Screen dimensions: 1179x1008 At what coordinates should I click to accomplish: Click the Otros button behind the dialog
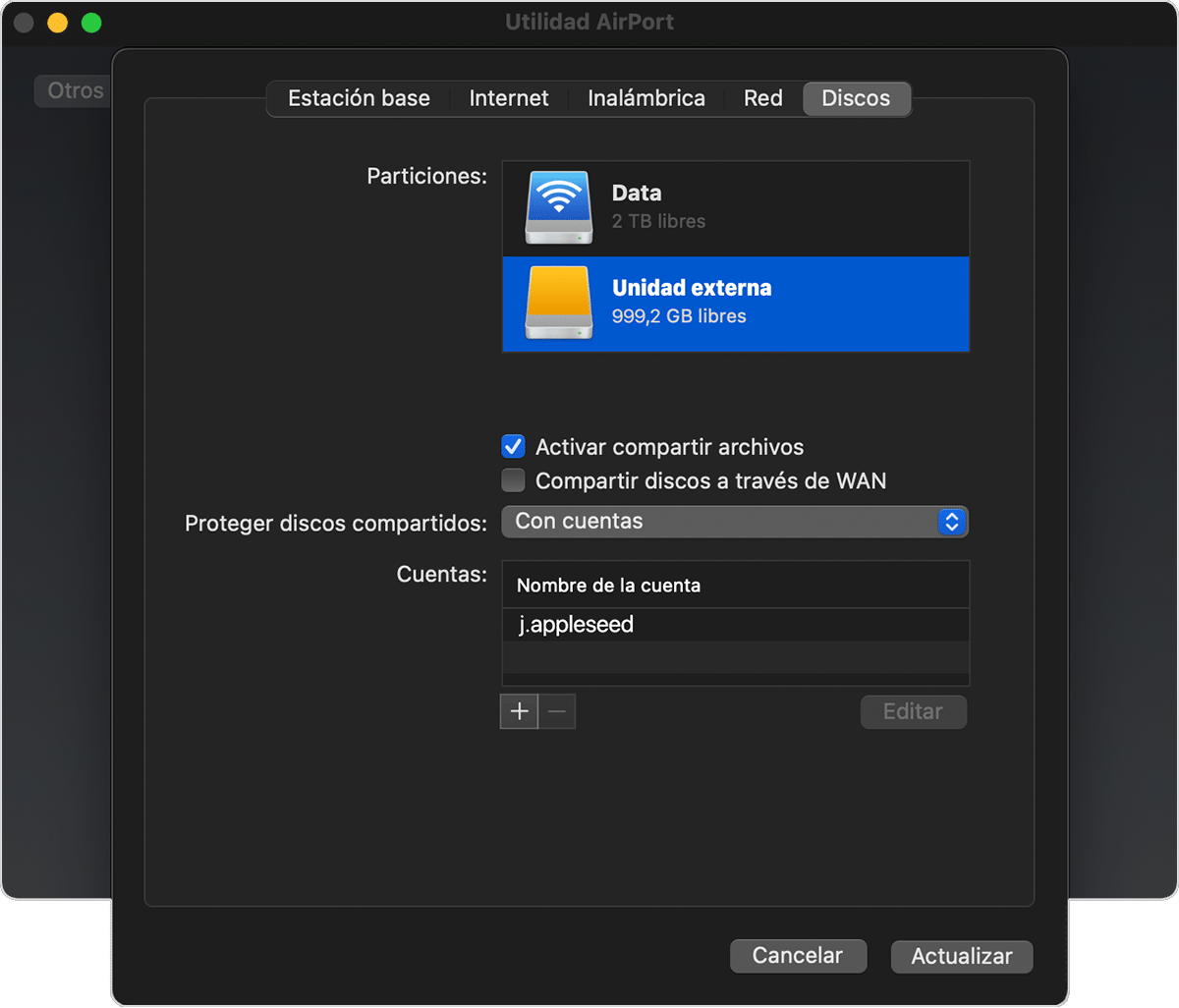tap(75, 90)
